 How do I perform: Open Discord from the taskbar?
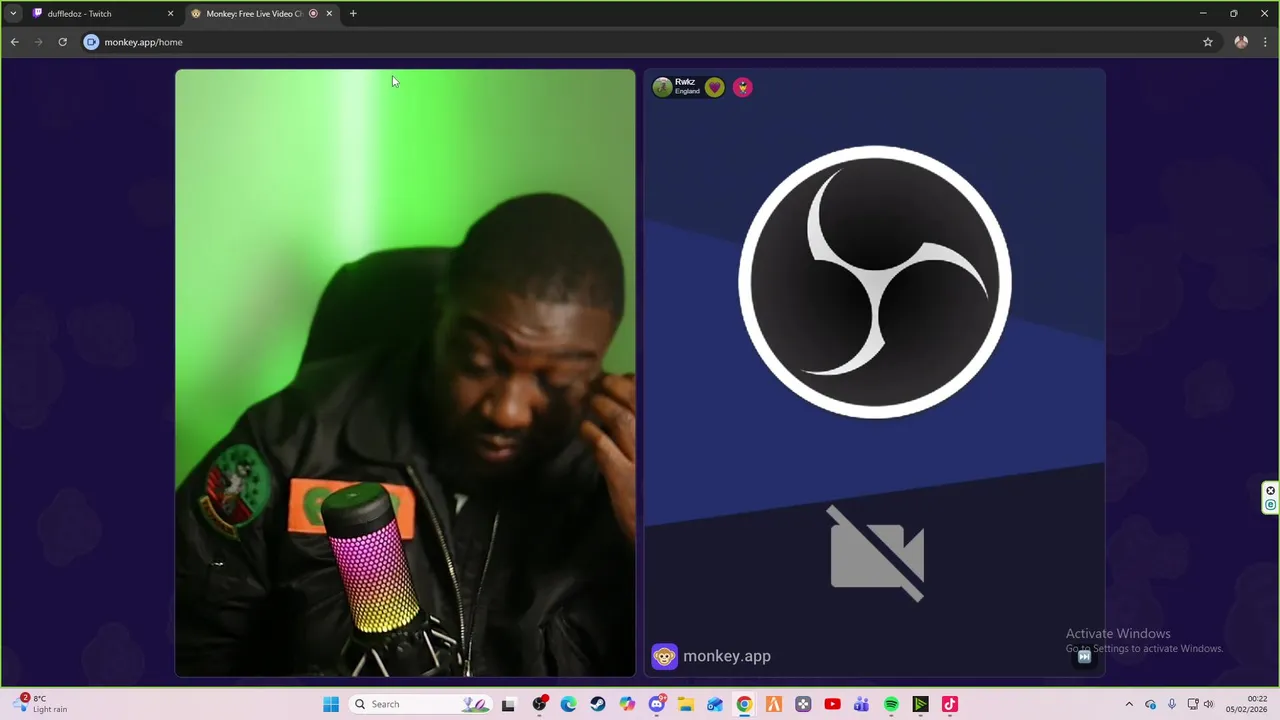coord(657,704)
